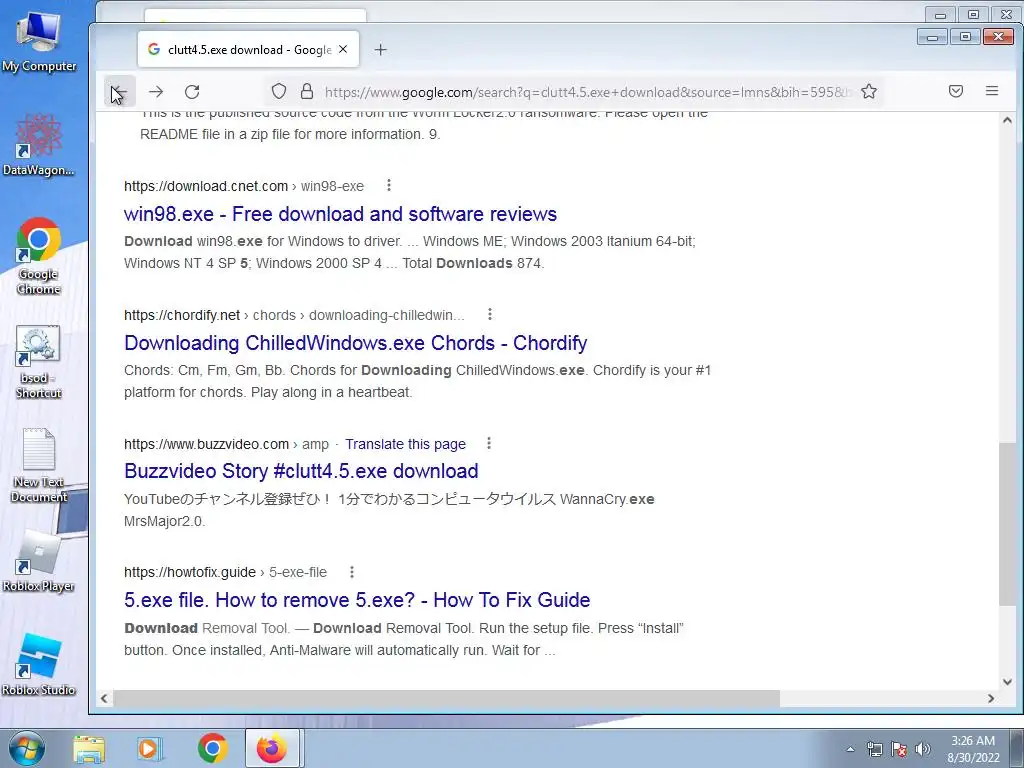Click Translate this page link
Screen dimensions: 1024x768
[406, 444]
